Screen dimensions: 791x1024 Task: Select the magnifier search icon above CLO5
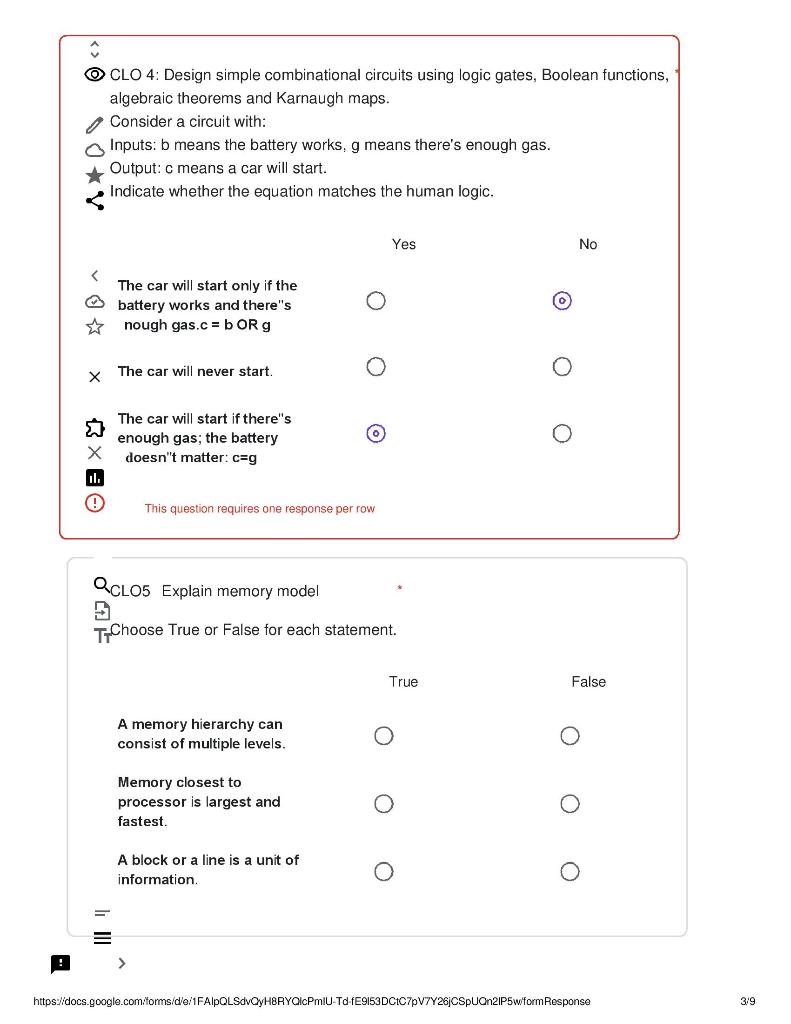coord(101,583)
